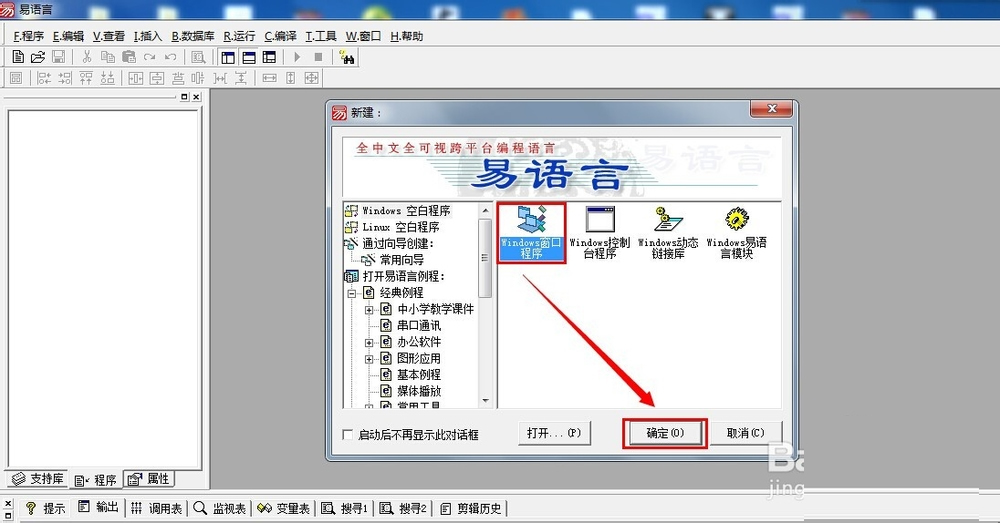Open the C.编译 menu
The width and height of the screenshot is (1000, 523).
[x=281, y=36]
